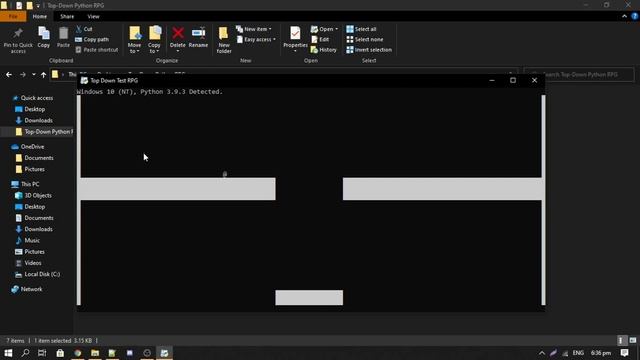
Task: Open File Explorer from taskbar
Action: (95, 353)
